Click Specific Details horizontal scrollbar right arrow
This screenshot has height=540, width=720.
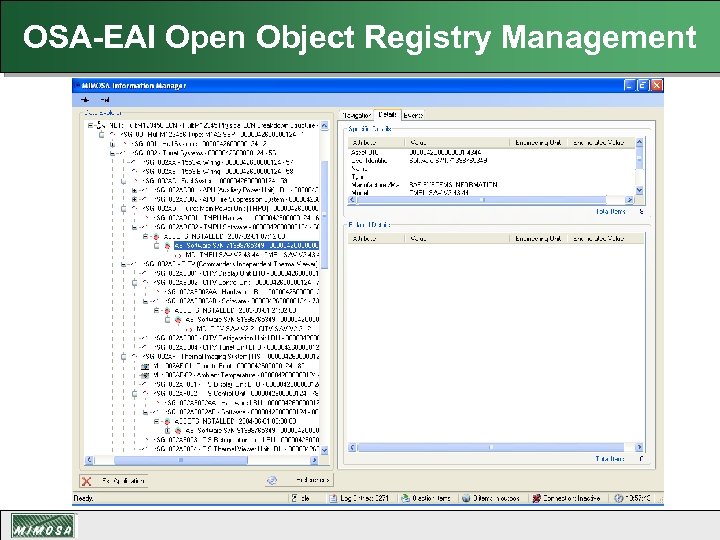[x=630, y=200]
